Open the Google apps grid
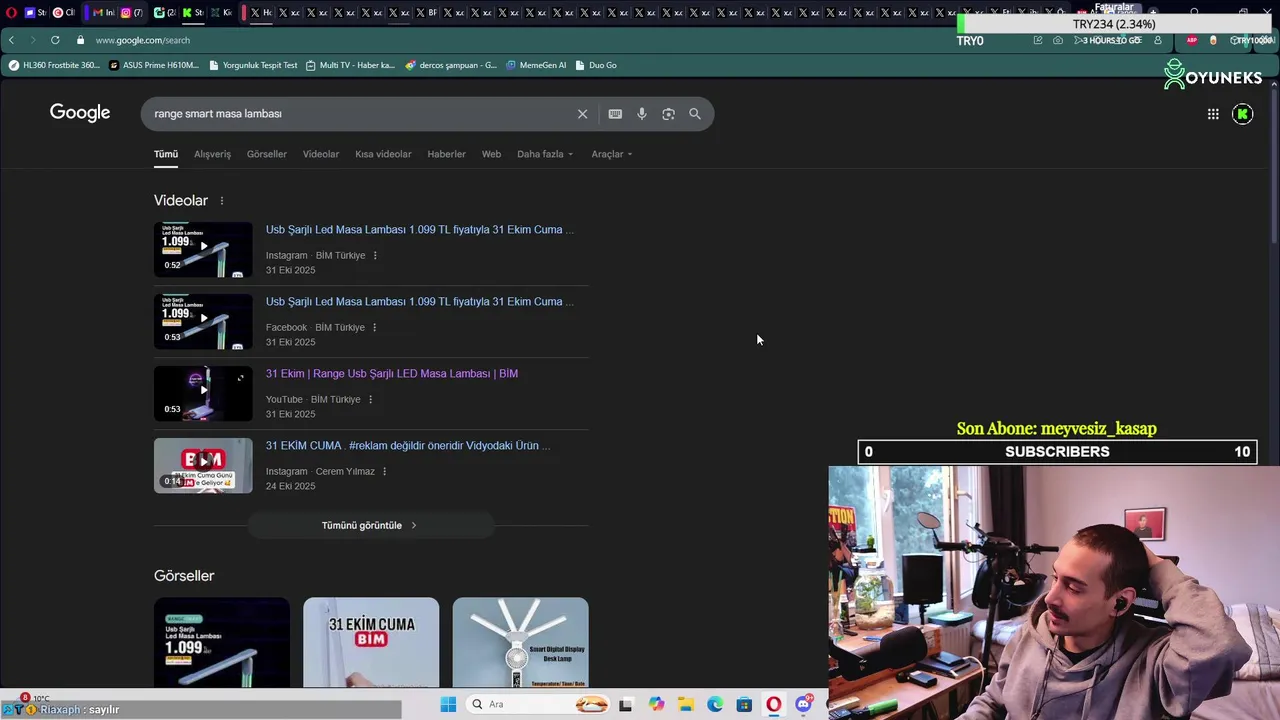 pos(1213,114)
